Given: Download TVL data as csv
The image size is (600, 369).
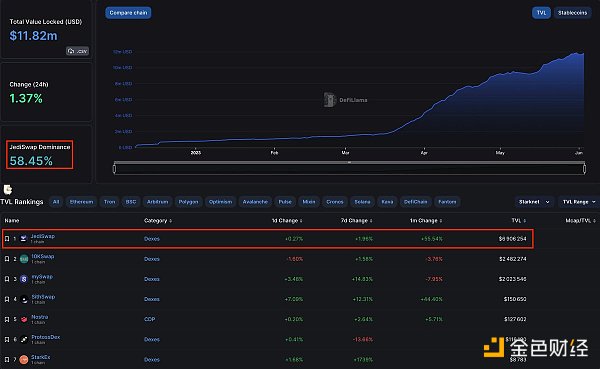Looking at the screenshot, I should (x=77, y=51).
